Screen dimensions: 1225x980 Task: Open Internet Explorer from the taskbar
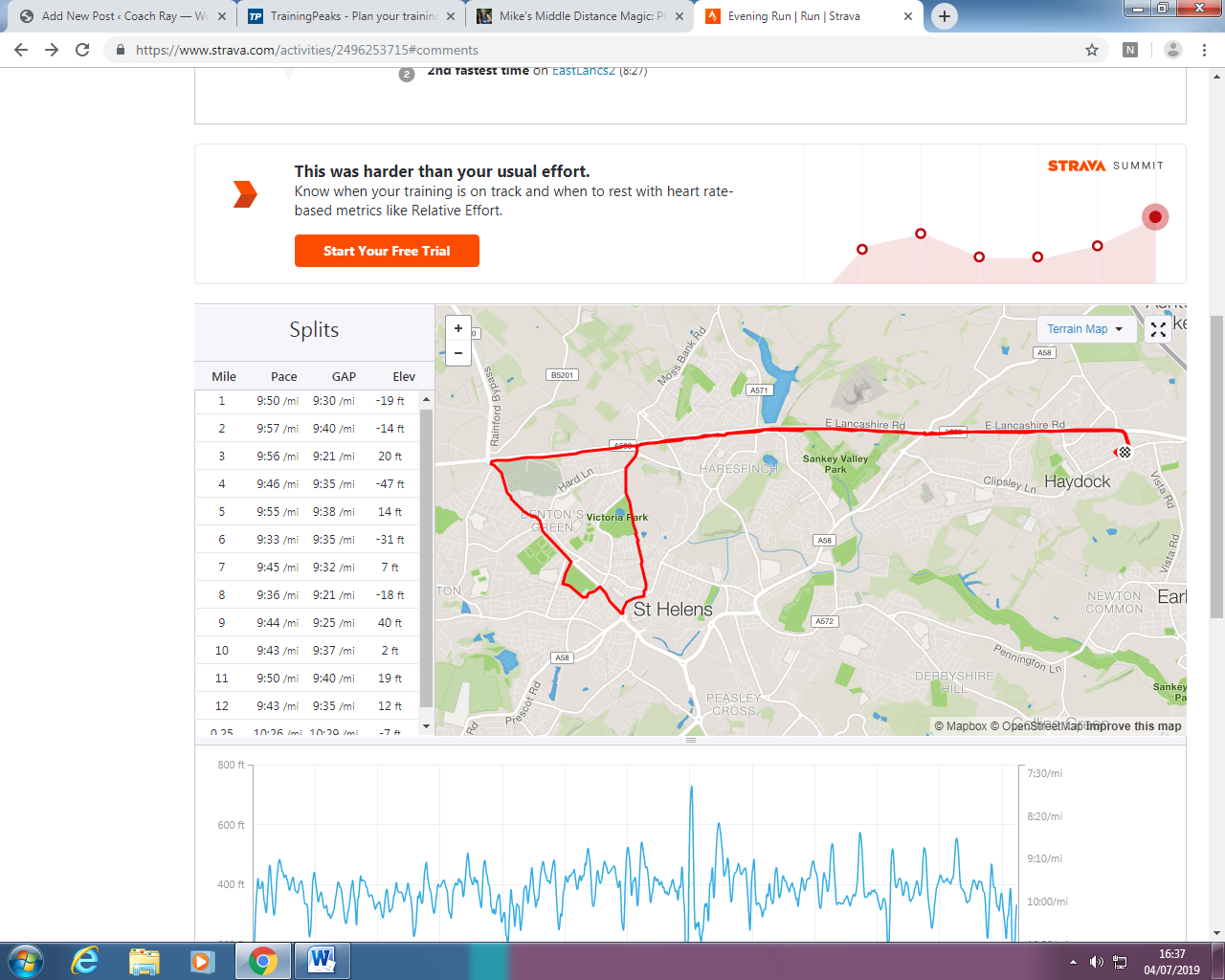pyautogui.click(x=85, y=960)
